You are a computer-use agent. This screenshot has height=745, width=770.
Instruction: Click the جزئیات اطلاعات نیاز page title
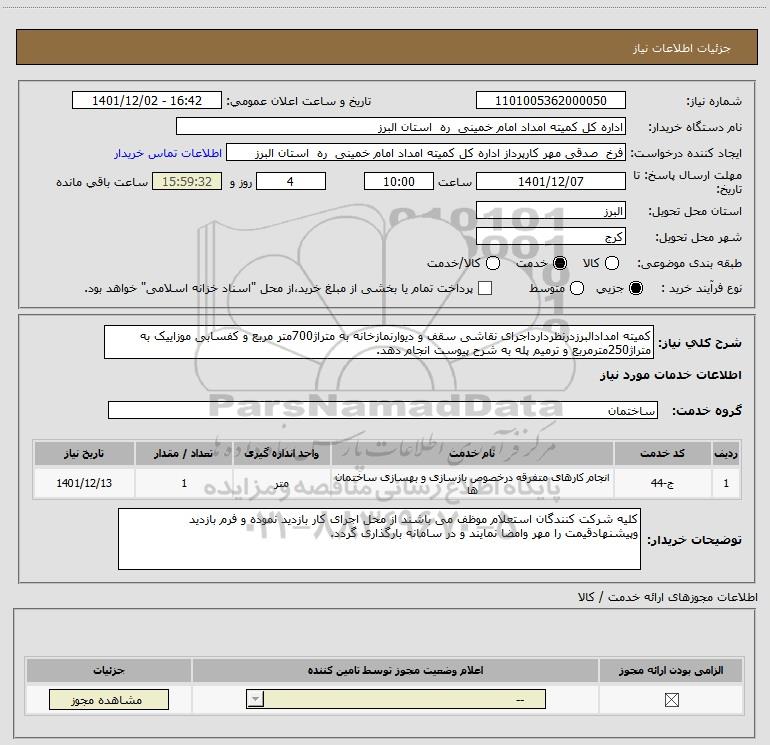pyautogui.click(x=681, y=48)
